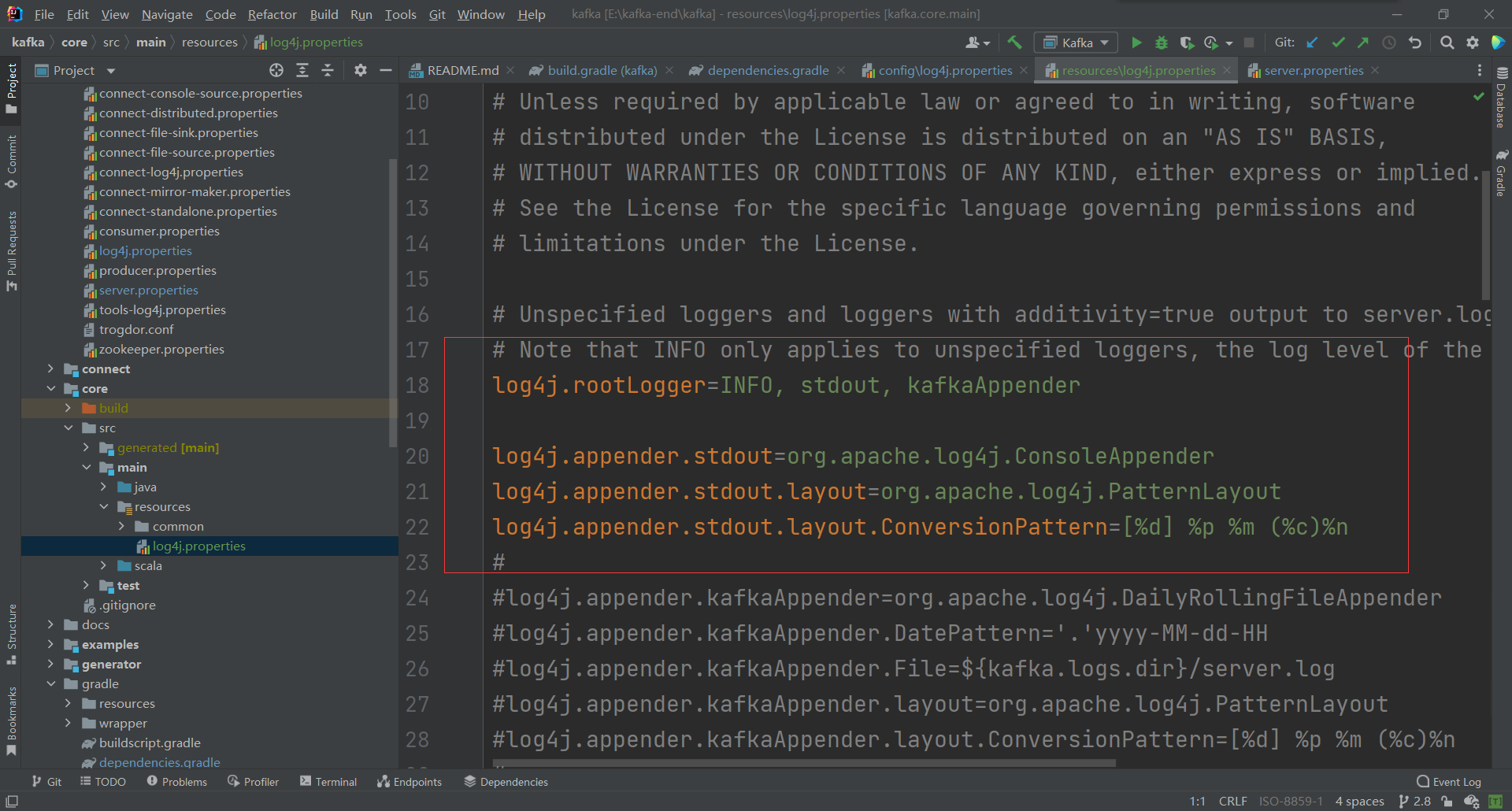Open the Endpoints tool window
The image size is (1512, 811).
(409, 781)
